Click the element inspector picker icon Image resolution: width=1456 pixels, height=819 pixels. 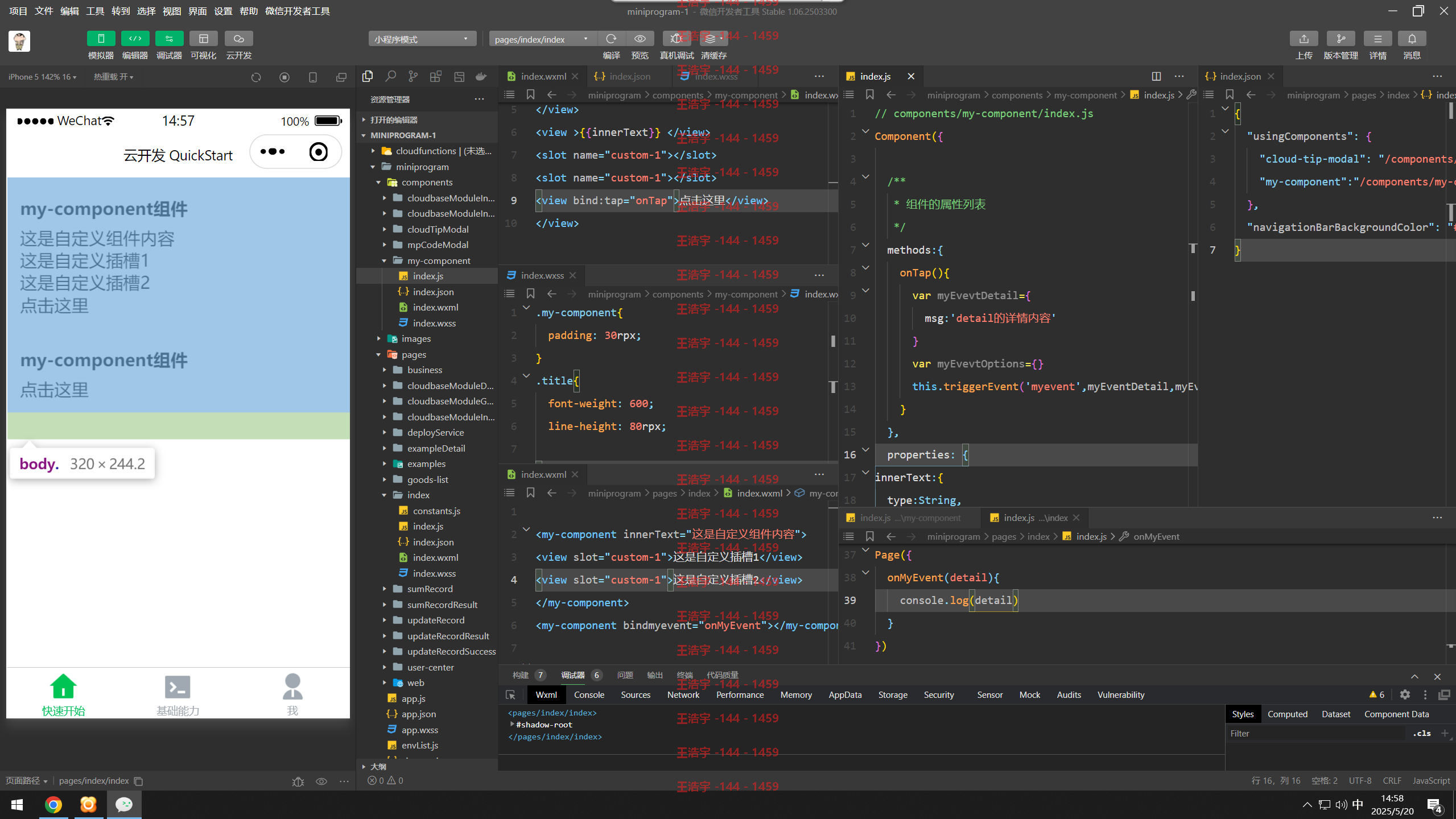pyautogui.click(x=510, y=694)
